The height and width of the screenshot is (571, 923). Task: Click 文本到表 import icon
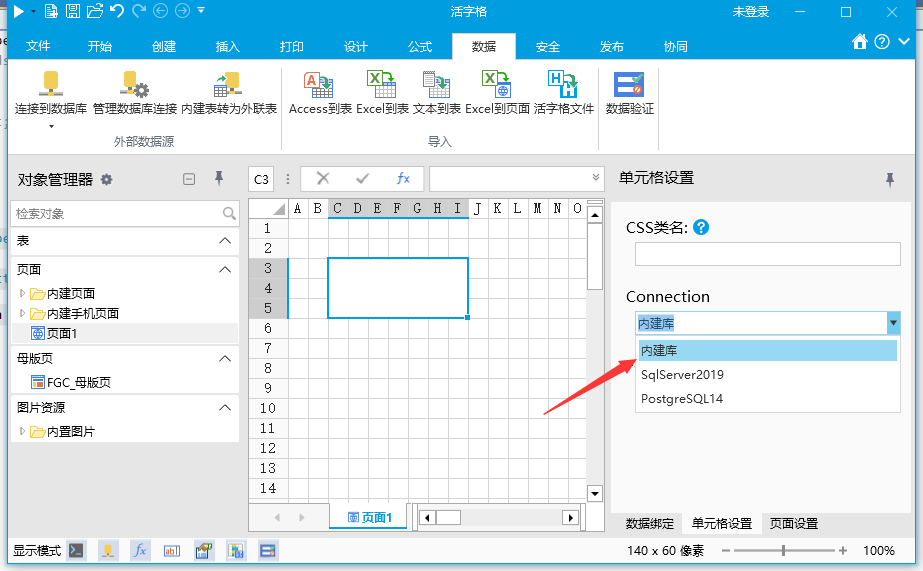point(436,84)
